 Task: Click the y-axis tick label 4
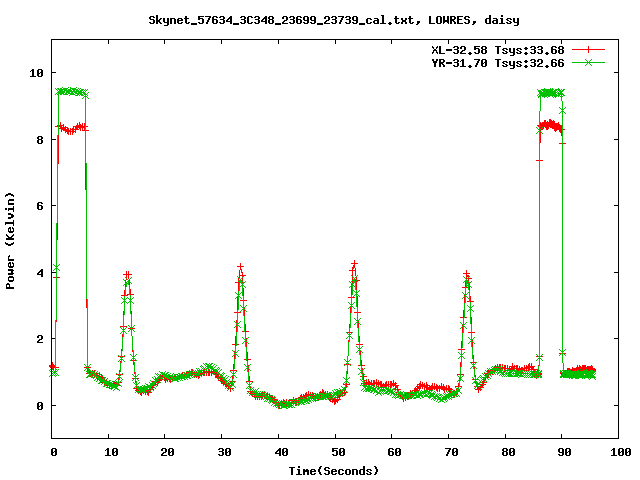tap(40, 273)
